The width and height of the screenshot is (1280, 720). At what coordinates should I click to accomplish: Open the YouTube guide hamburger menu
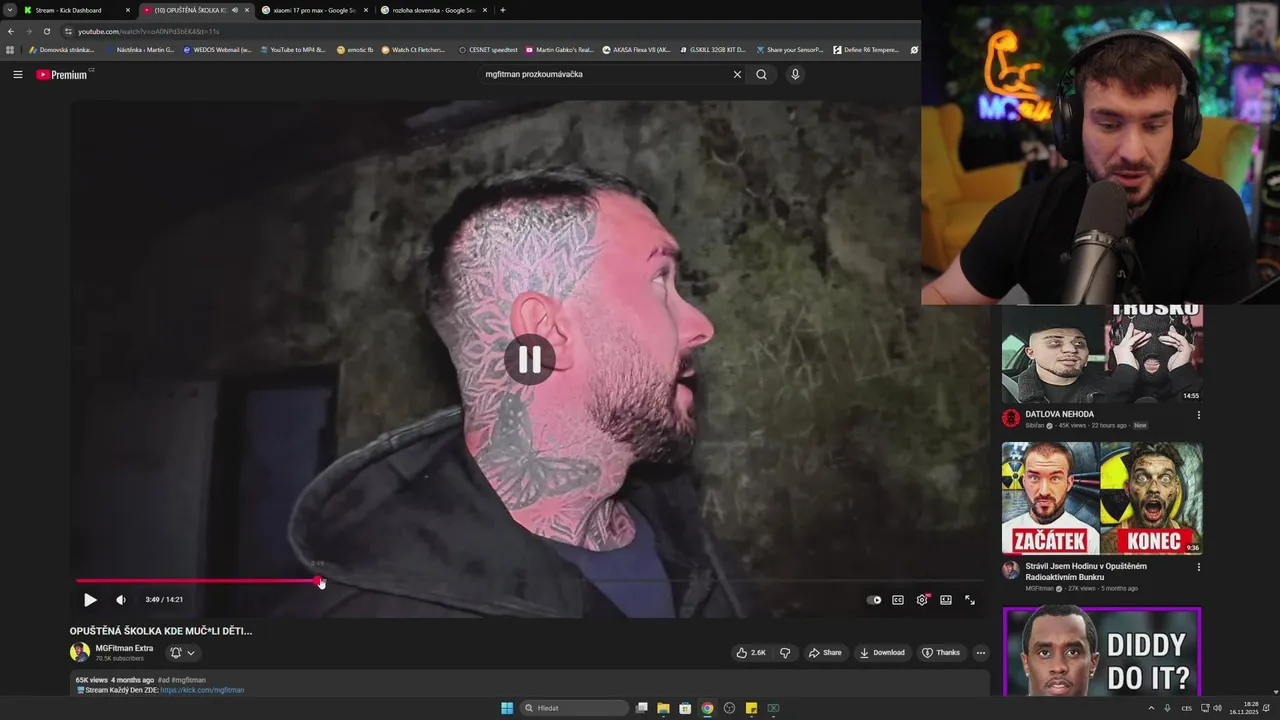[17, 74]
